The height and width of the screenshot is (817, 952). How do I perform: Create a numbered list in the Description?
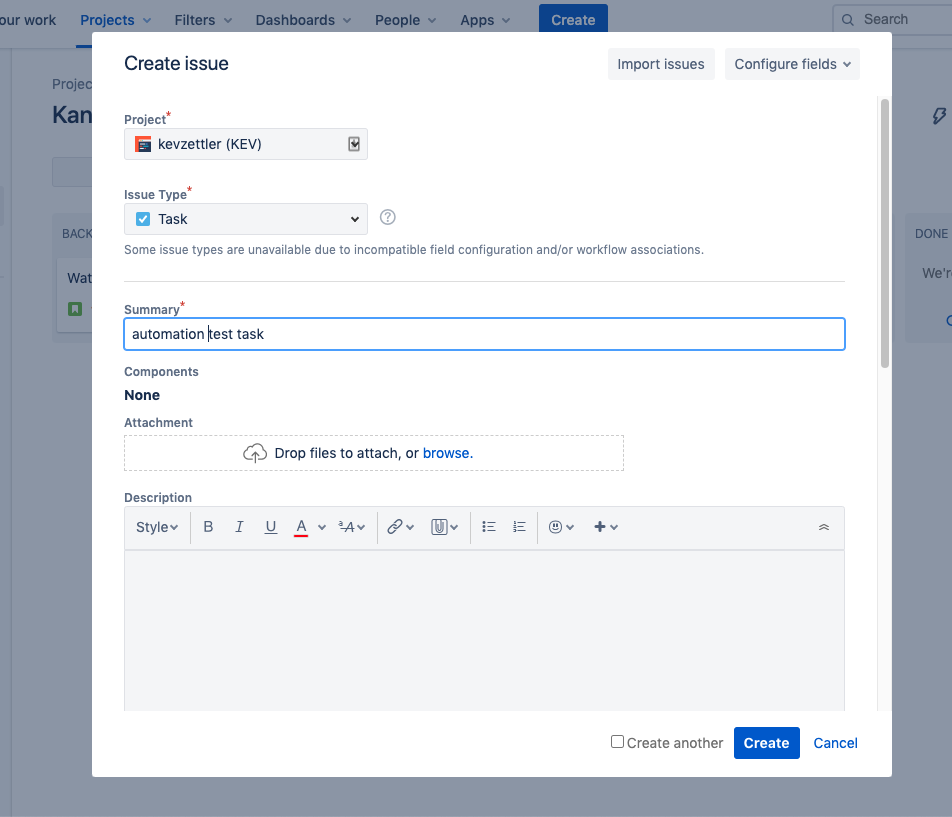point(518,526)
